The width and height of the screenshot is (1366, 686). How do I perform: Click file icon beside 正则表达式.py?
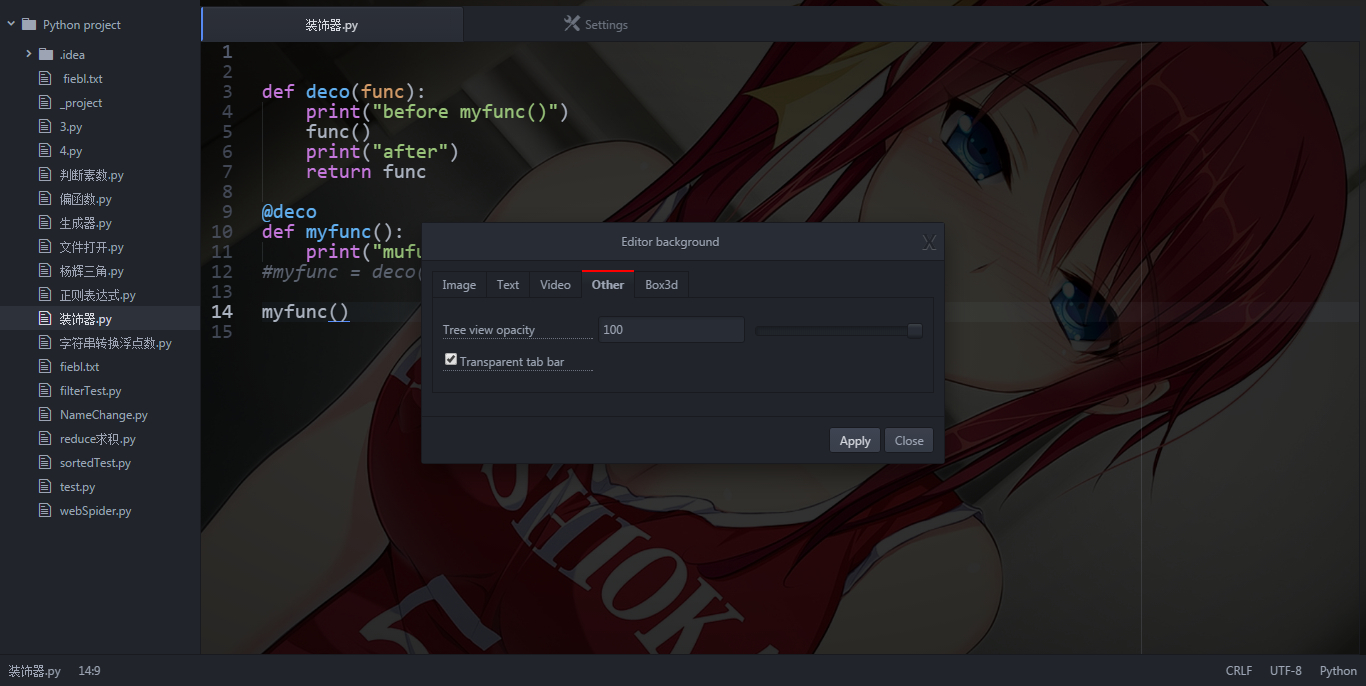[x=44, y=294]
